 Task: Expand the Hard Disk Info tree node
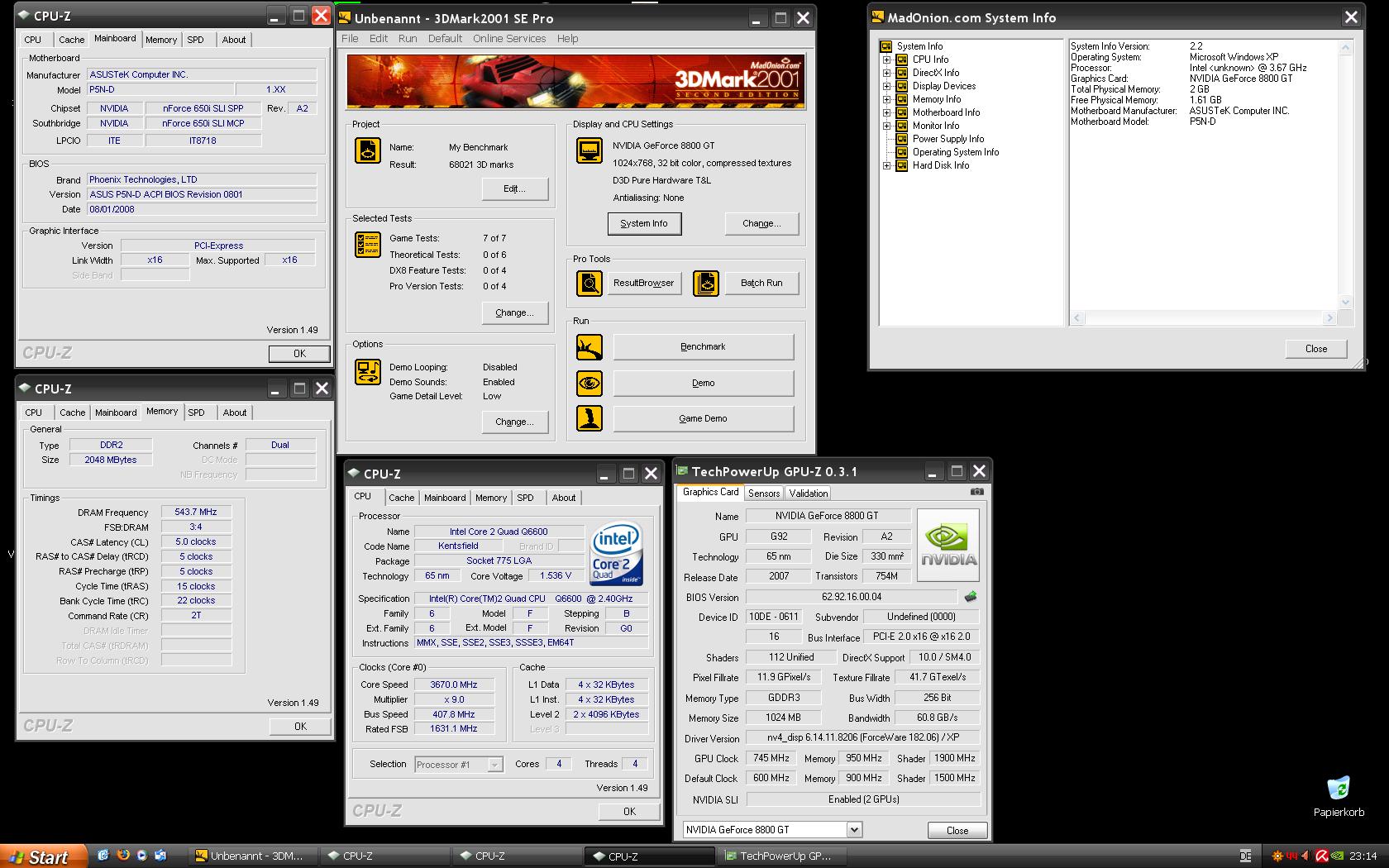tap(886, 165)
